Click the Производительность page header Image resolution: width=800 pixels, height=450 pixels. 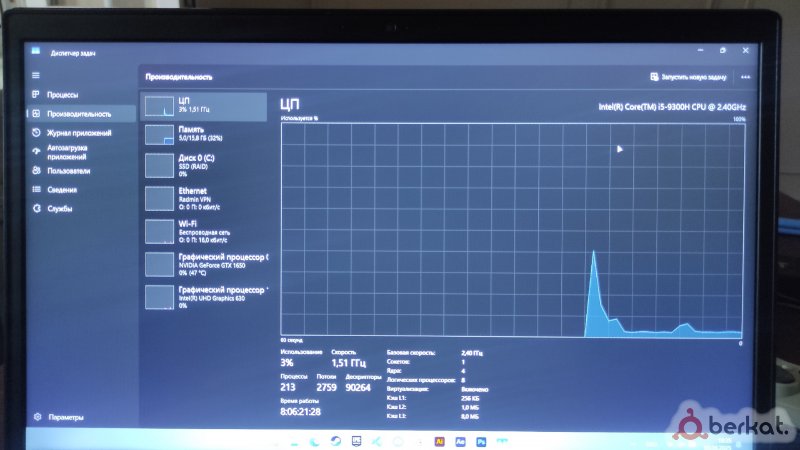(x=179, y=77)
